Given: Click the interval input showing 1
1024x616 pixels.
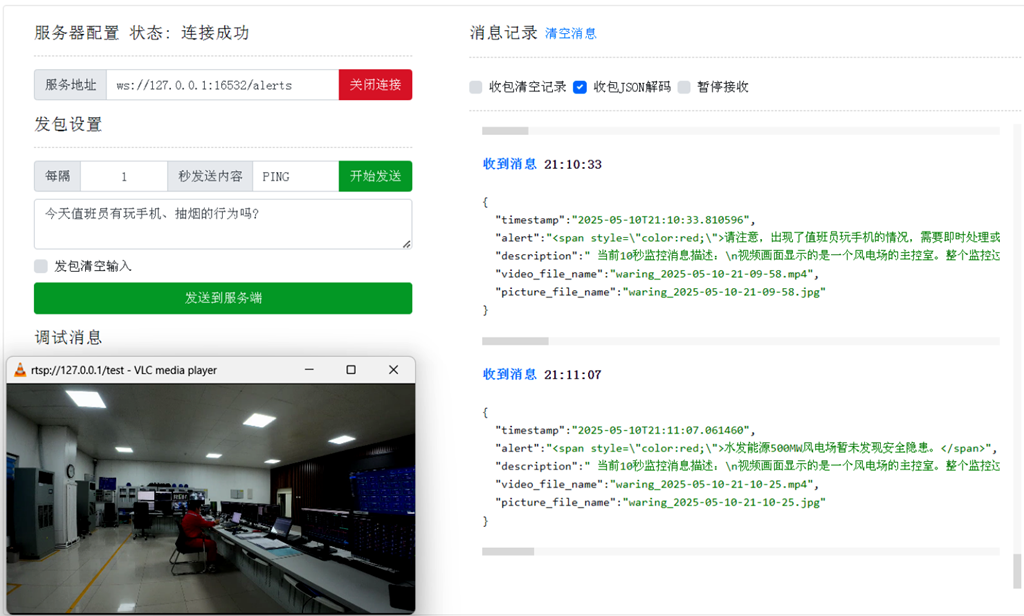Looking at the screenshot, I should [123, 174].
